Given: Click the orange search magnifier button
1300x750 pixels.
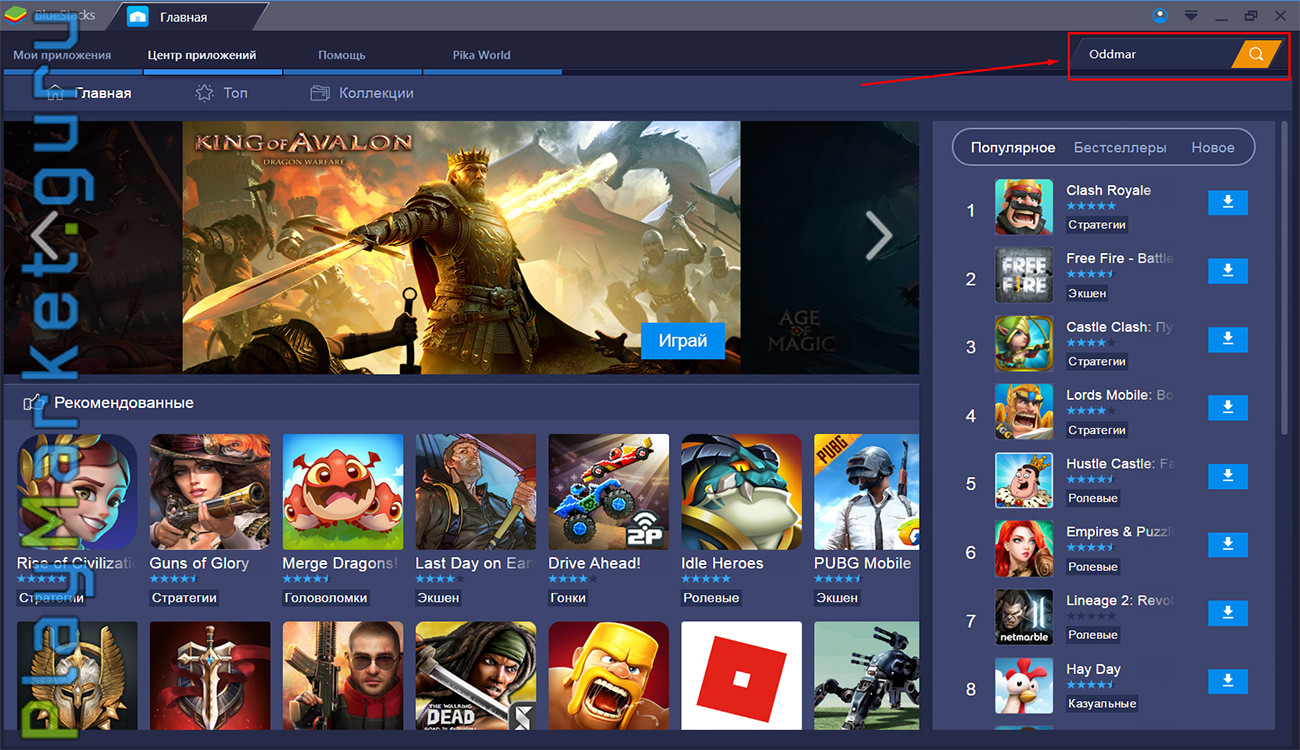Looking at the screenshot, I should [1257, 54].
